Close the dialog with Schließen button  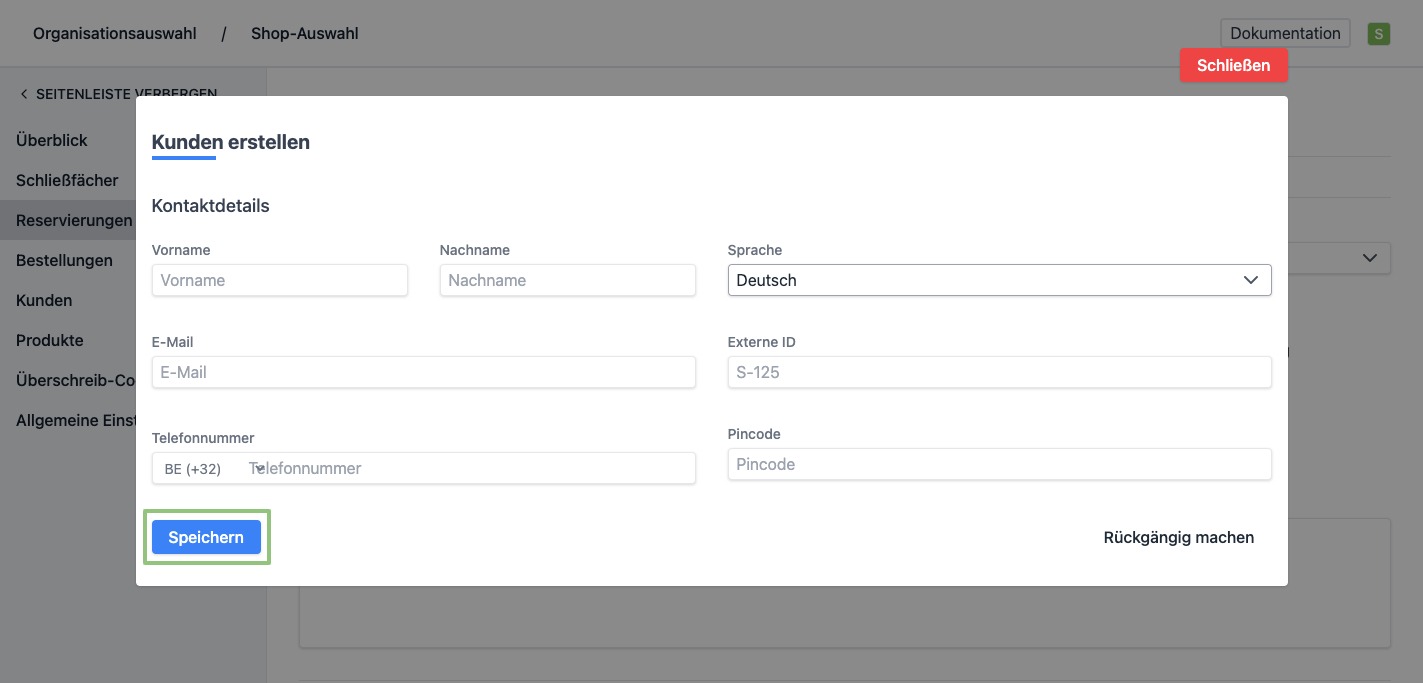1233,65
